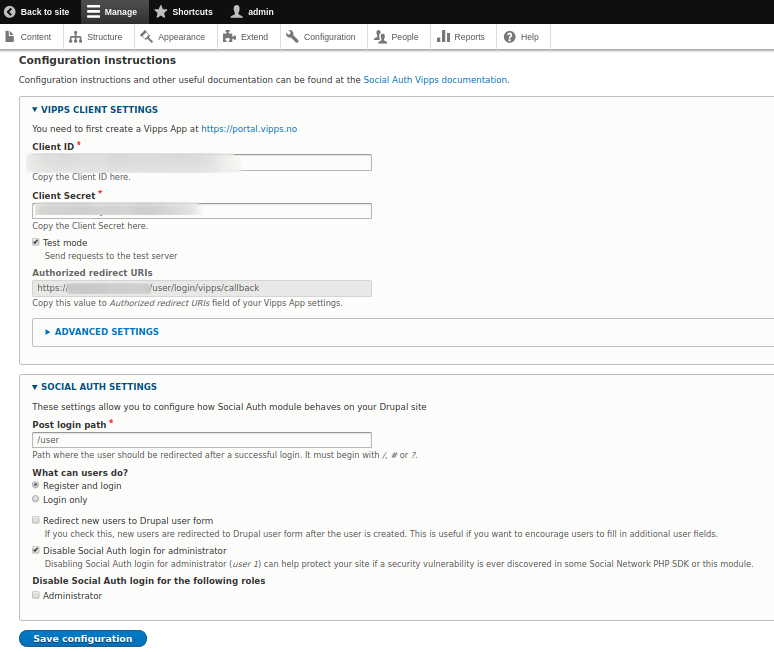The width and height of the screenshot is (774, 652).
Task: Open the Social Auth Vipps documentation link
Action: [x=435, y=80]
